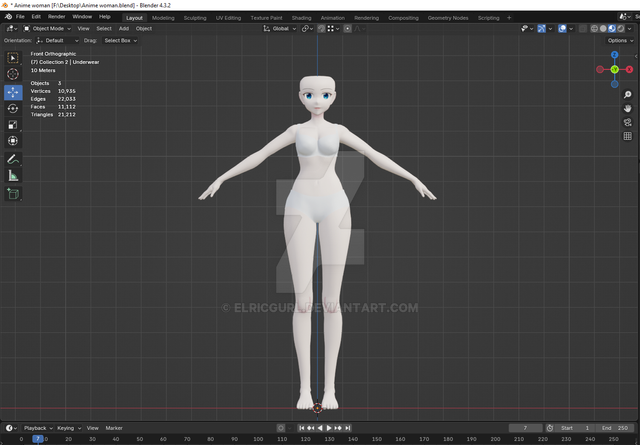Toggle camera view in the viewport
640x445 pixels.
point(627,121)
